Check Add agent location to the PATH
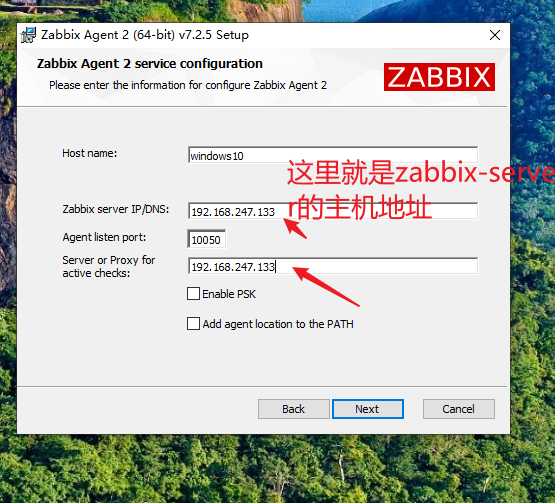 [193, 324]
